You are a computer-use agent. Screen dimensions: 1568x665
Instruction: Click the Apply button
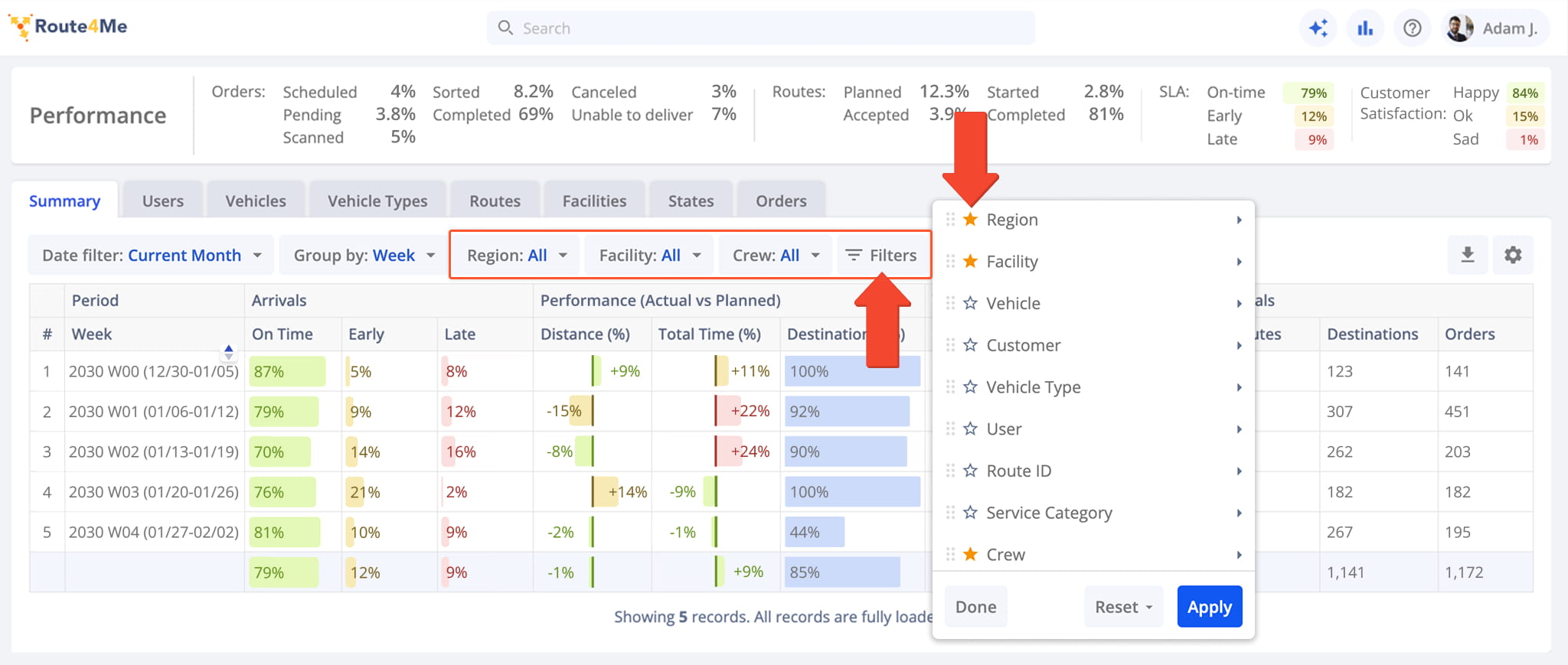(x=1210, y=607)
